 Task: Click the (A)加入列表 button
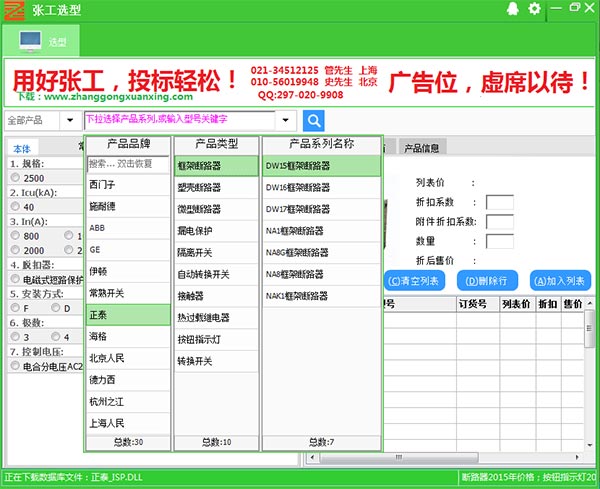(560, 281)
